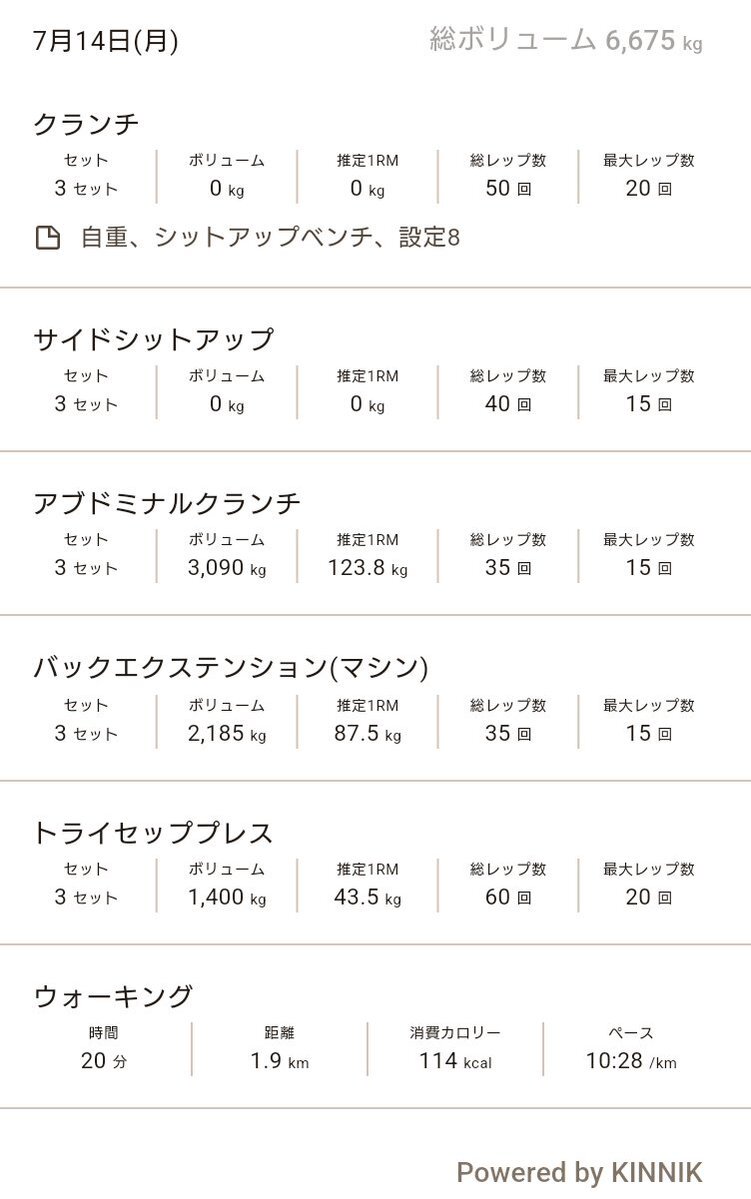The width and height of the screenshot is (751, 1199).
Task: Click バックエクステンション volume value 2,185 kg
Action: 227,733
